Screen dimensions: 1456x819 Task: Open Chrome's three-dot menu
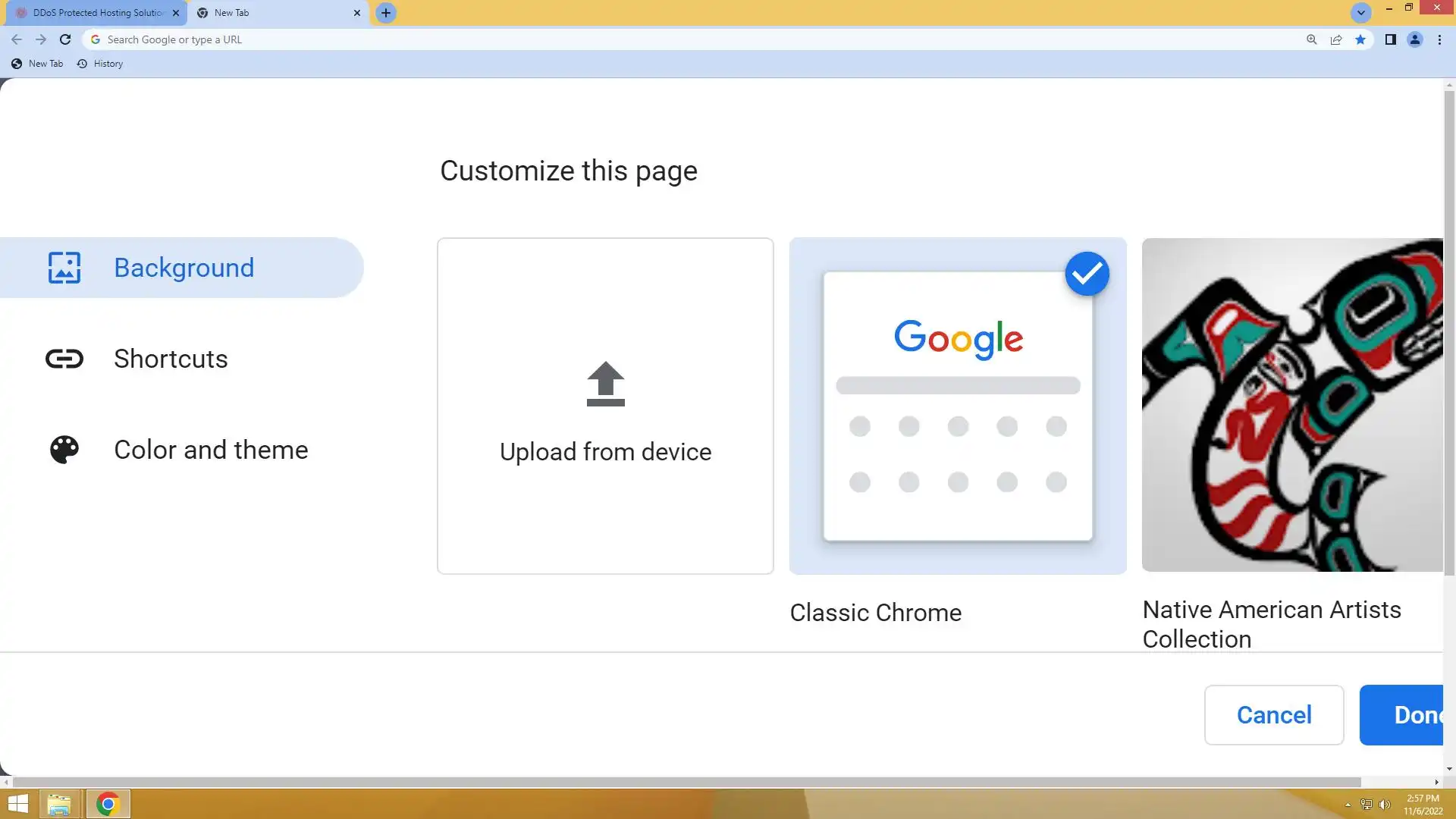1439,39
